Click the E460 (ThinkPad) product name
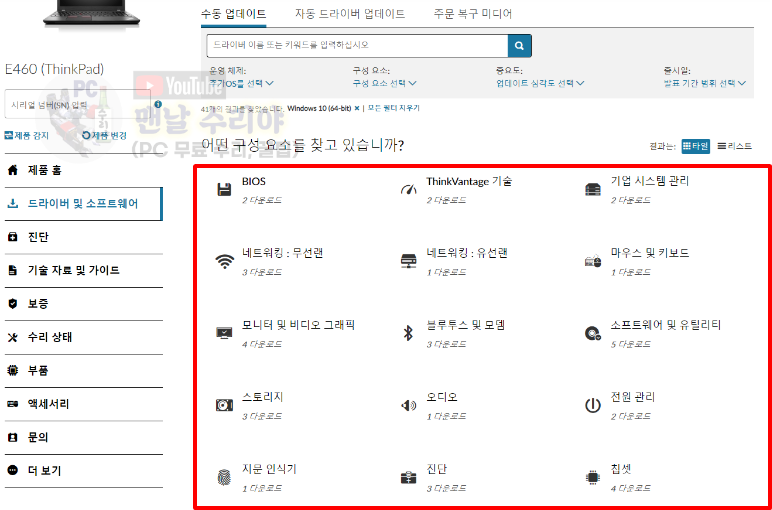The width and height of the screenshot is (772, 510). [55, 69]
